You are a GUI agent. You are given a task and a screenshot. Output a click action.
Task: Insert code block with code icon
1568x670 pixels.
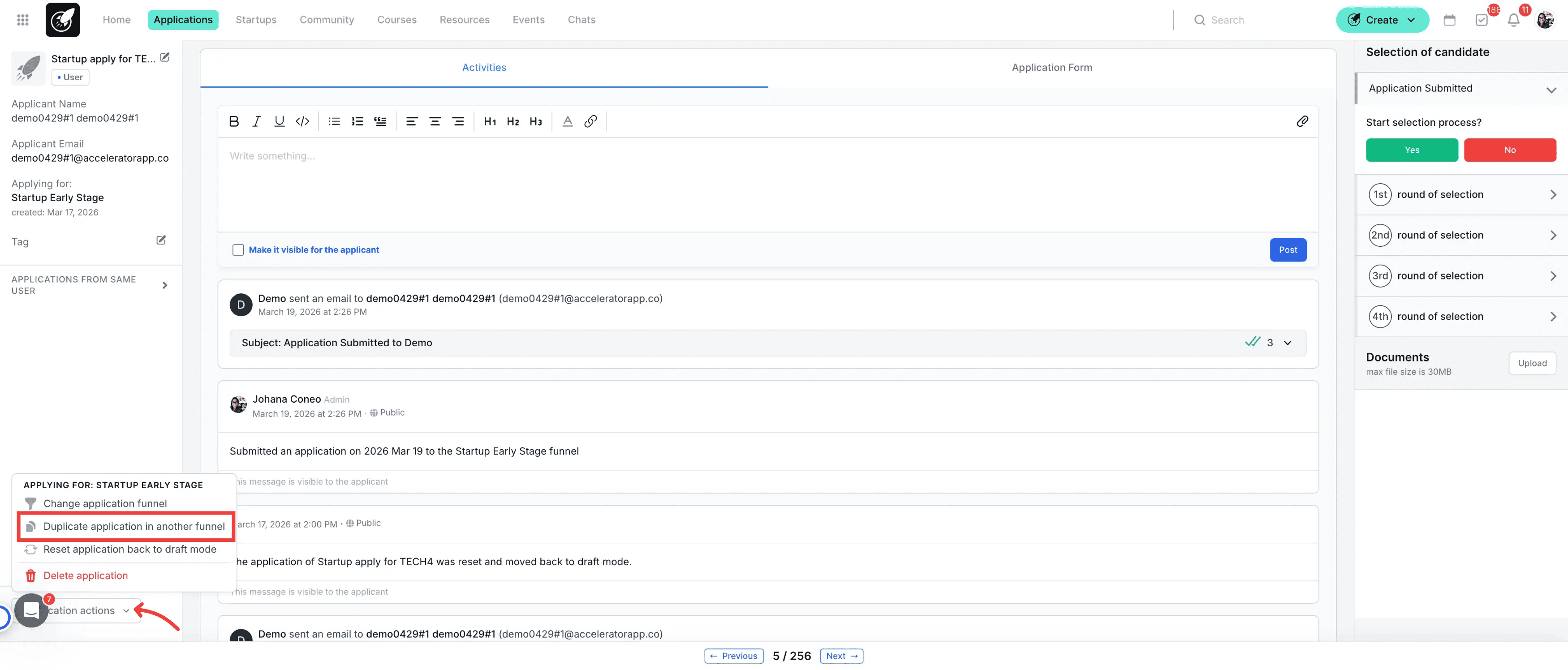tap(302, 121)
